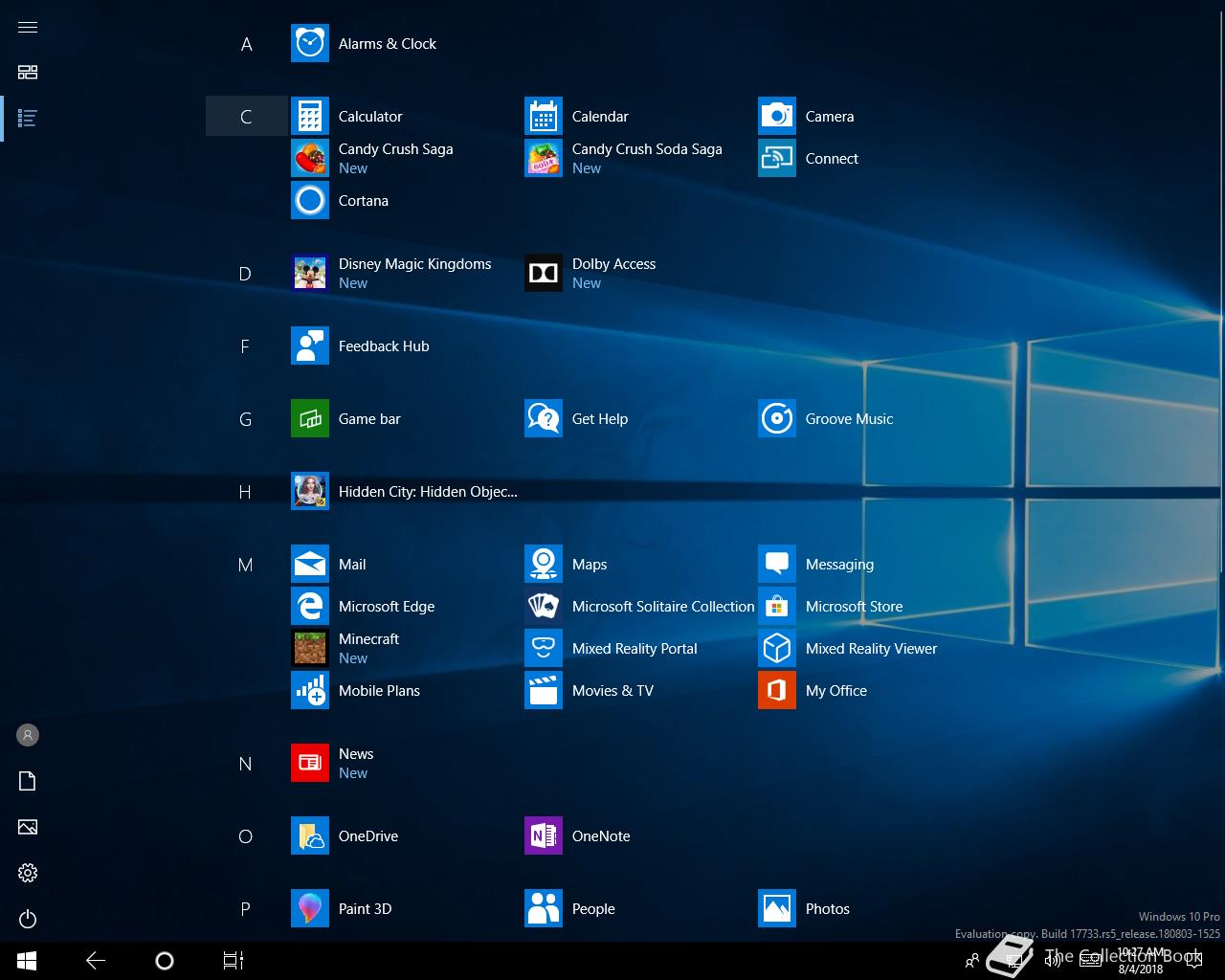Click the letter P section header

(x=246, y=909)
